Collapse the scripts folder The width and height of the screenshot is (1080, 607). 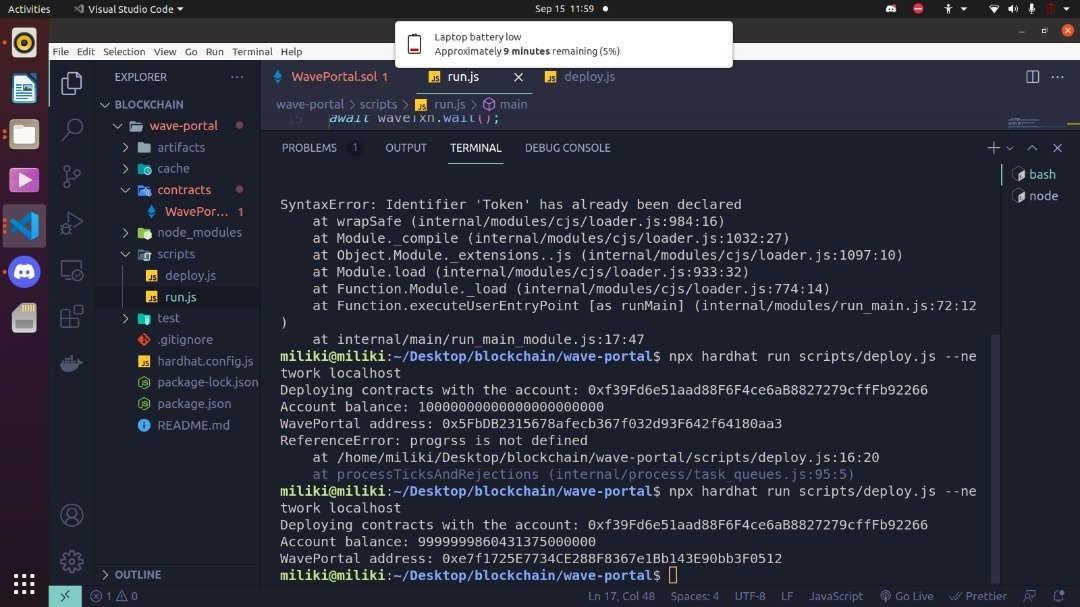point(125,254)
